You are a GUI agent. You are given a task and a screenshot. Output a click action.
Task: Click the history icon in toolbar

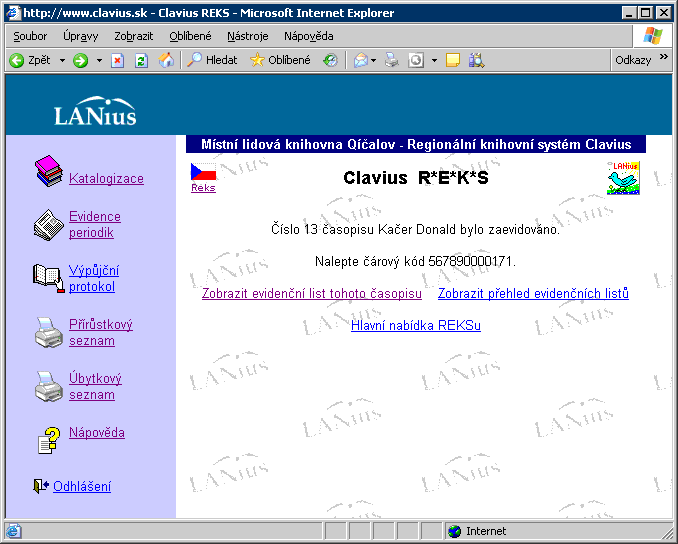(x=330, y=60)
